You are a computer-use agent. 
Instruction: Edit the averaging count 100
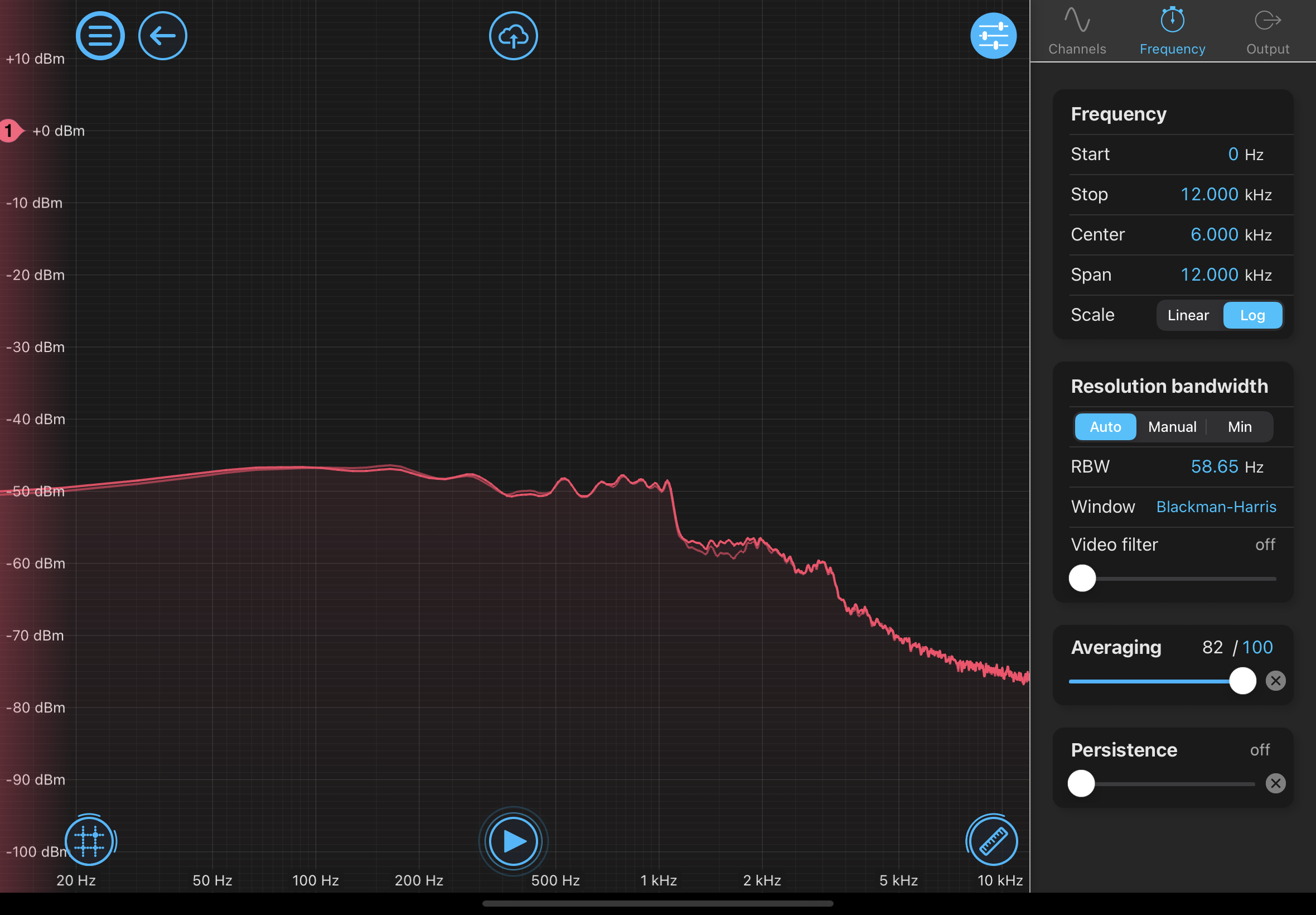1257,647
